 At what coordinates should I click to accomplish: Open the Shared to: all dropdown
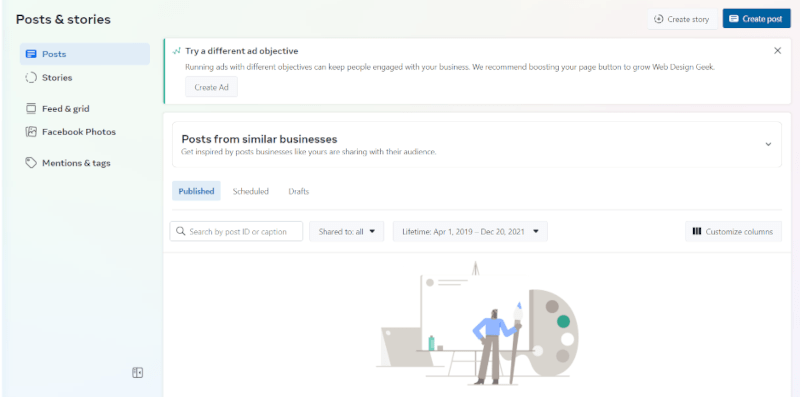tap(347, 231)
